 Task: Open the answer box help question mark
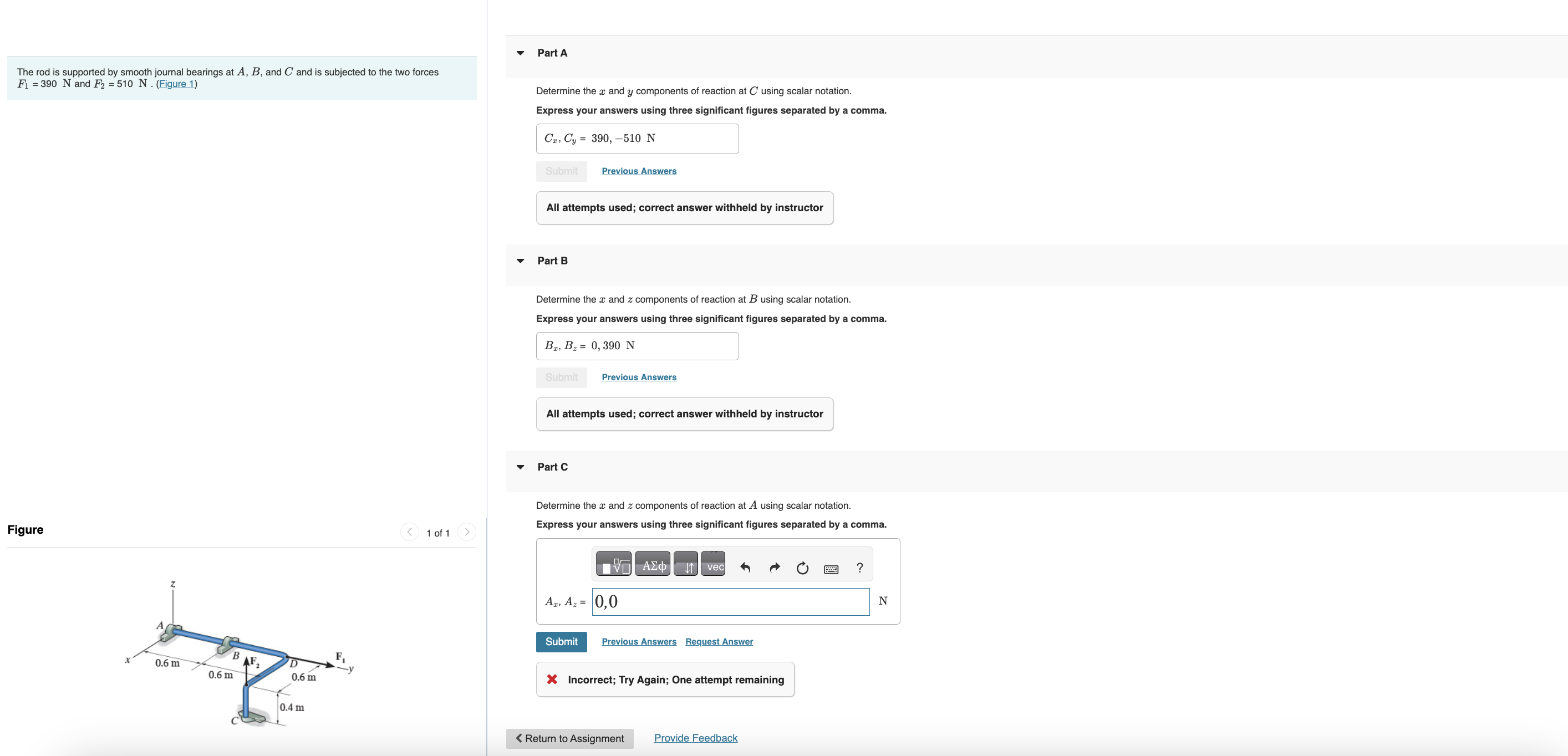pos(859,568)
